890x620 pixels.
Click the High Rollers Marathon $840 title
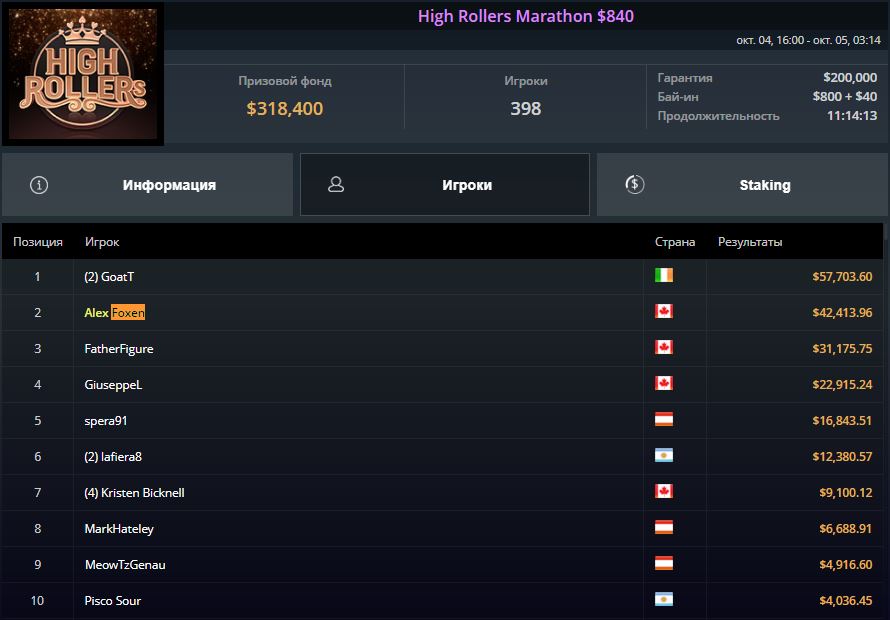point(526,16)
